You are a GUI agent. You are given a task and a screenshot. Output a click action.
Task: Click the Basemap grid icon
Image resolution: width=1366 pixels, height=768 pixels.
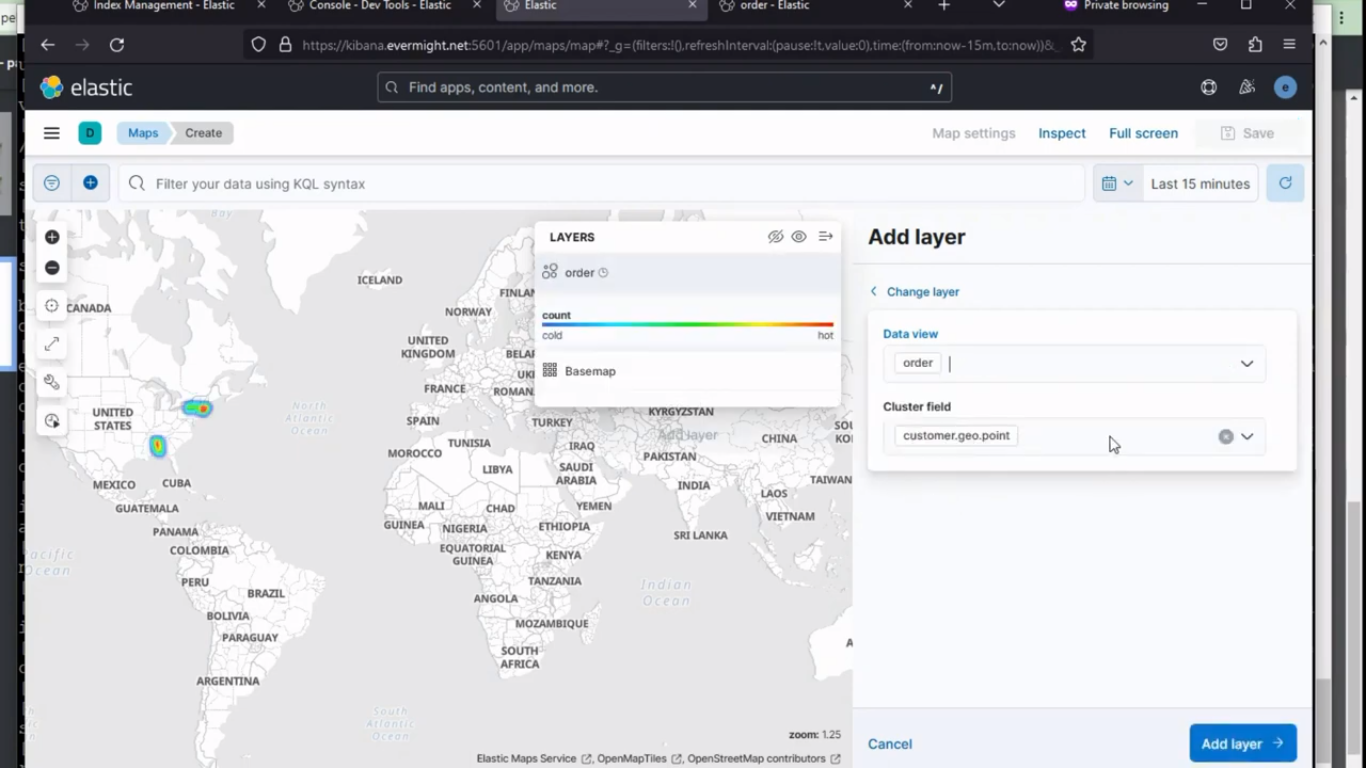point(550,371)
